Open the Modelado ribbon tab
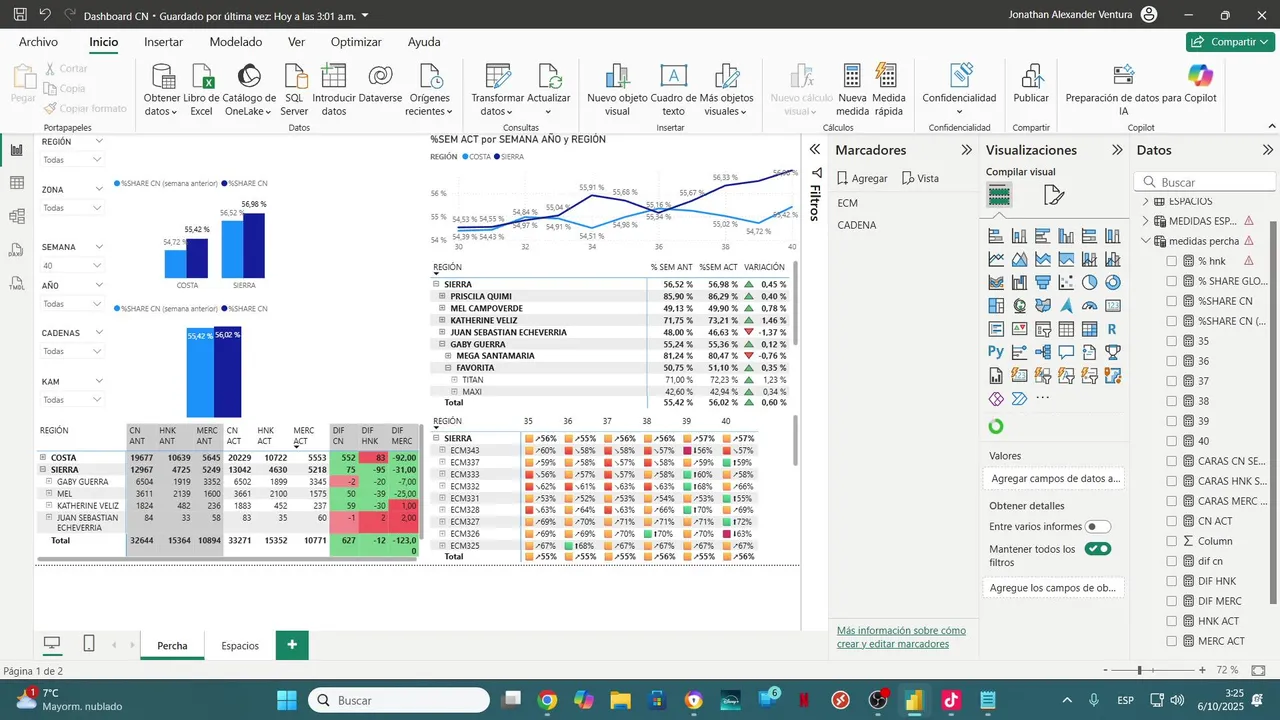This screenshot has height=720, width=1280. (236, 42)
